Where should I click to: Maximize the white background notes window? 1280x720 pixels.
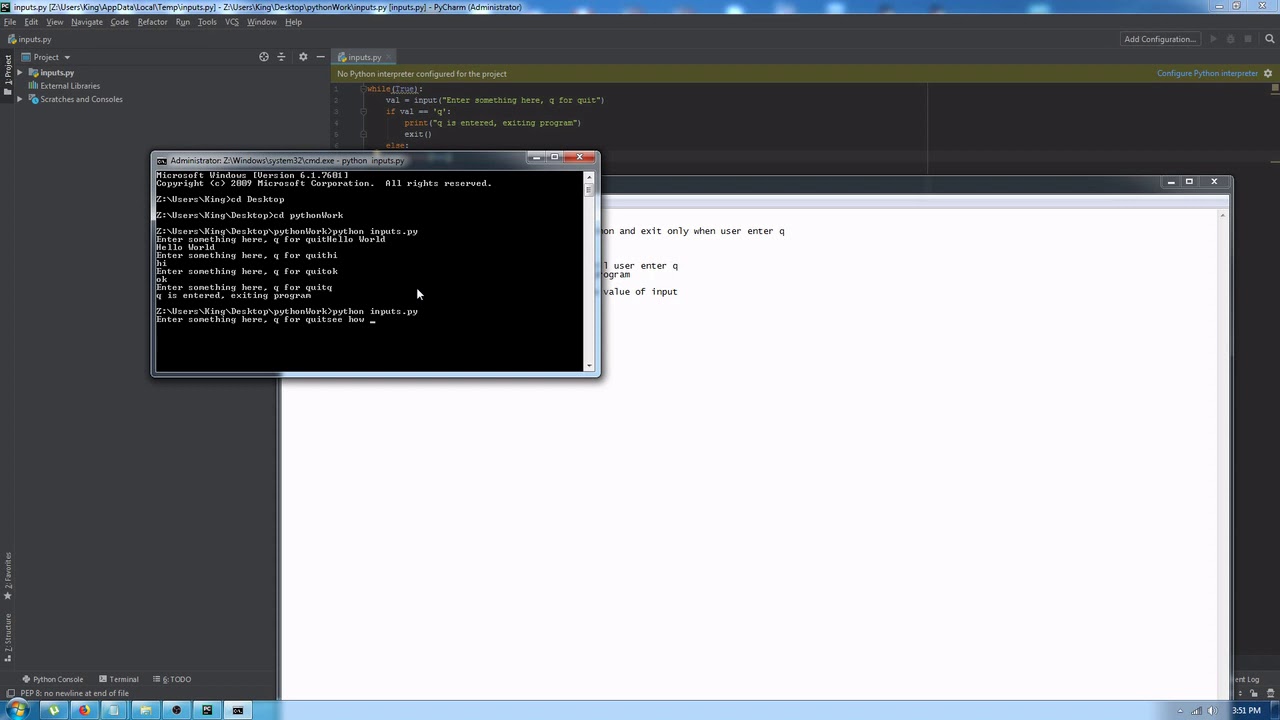coord(1189,182)
